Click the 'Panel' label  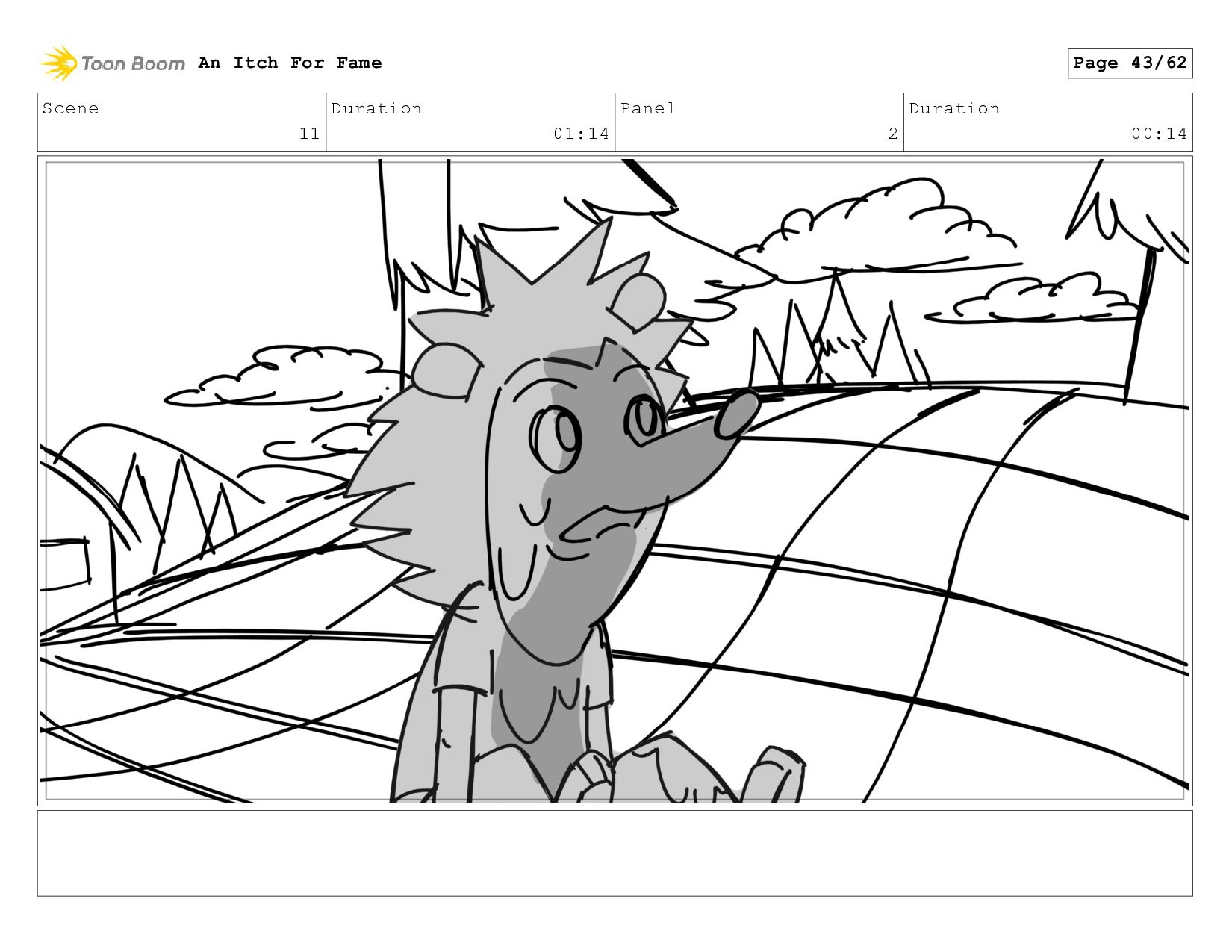[648, 108]
